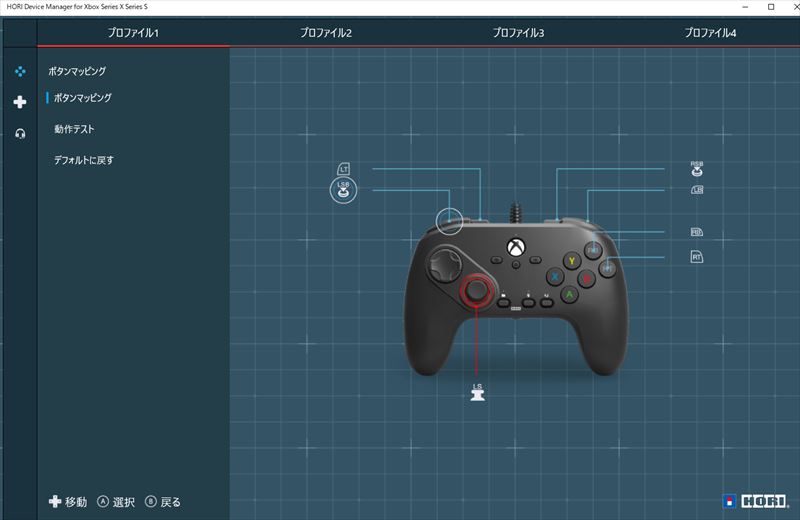Select the LS left stick mapping icon
This screenshot has width=800, height=520.
pyautogui.click(x=478, y=392)
